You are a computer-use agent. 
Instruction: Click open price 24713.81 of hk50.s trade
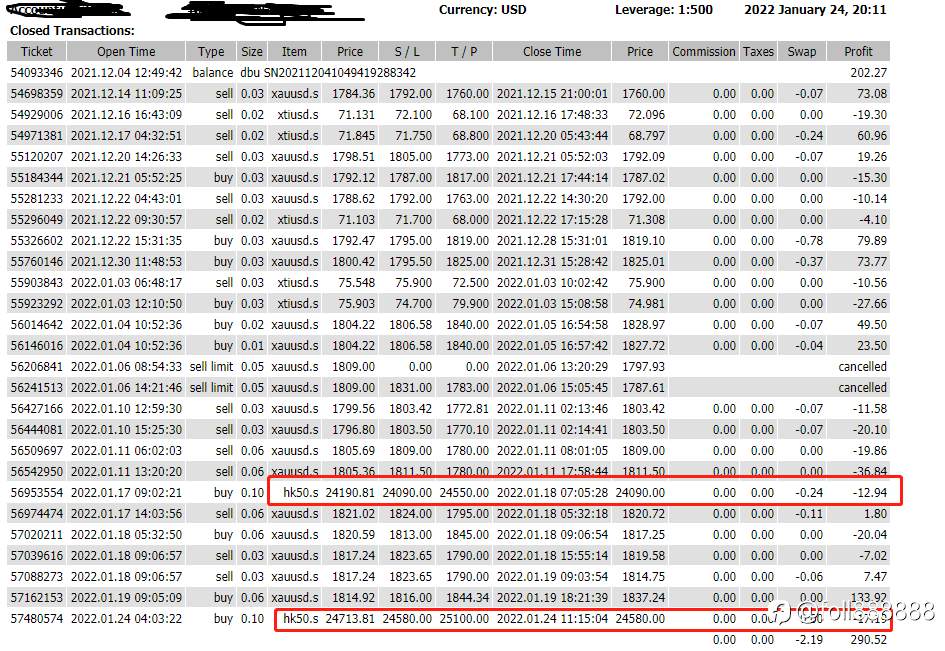(x=350, y=619)
